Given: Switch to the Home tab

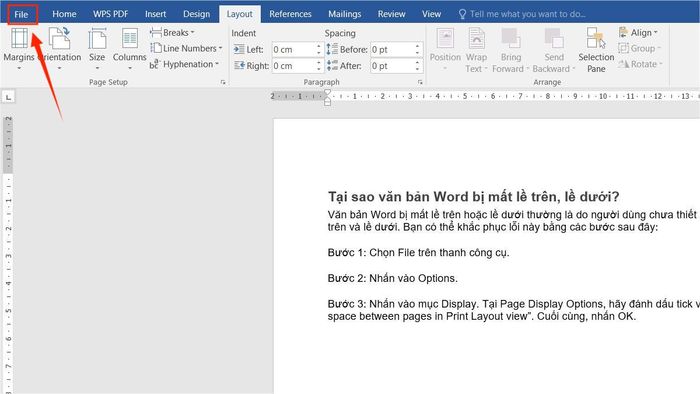Looking at the screenshot, I should 64,14.
